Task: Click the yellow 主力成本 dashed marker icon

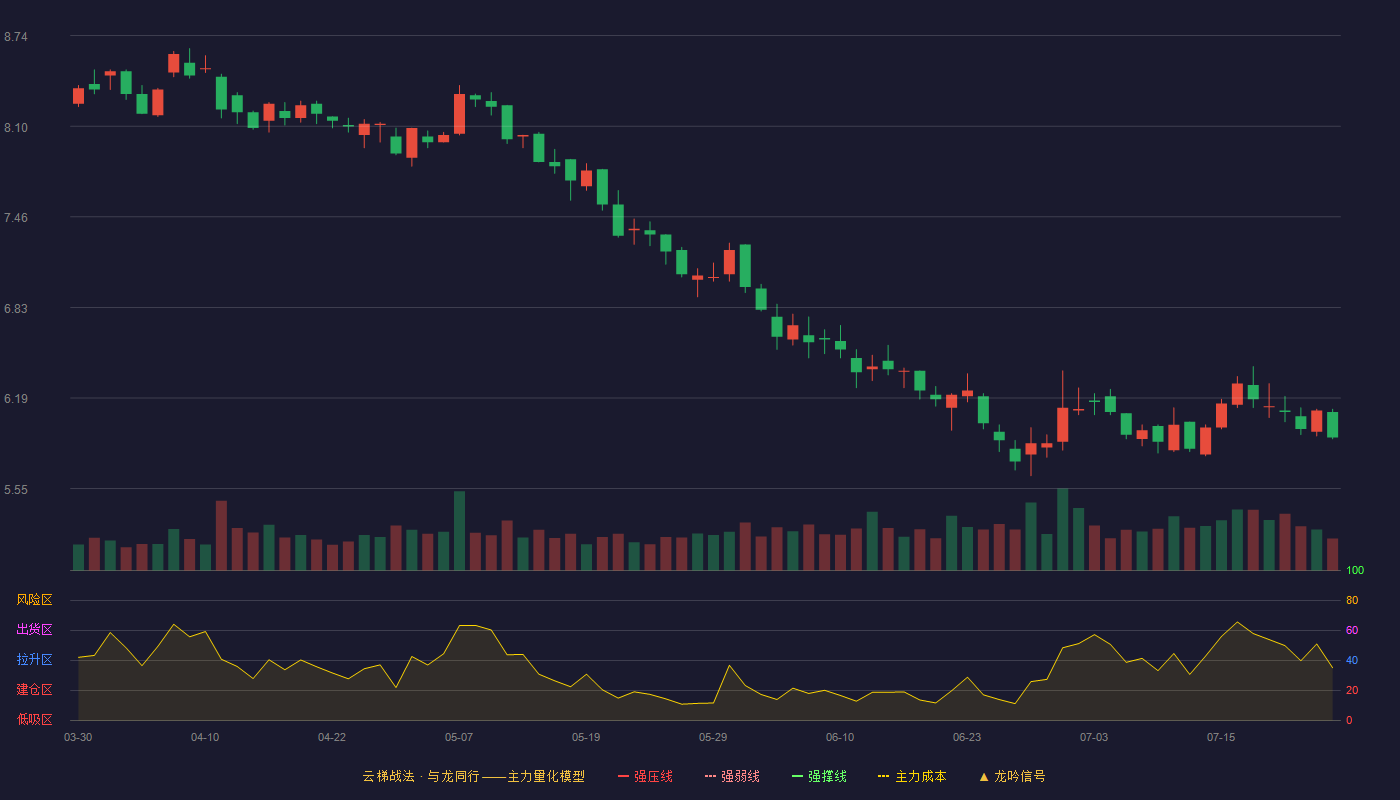Action: pyautogui.click(x=883, y=776)
